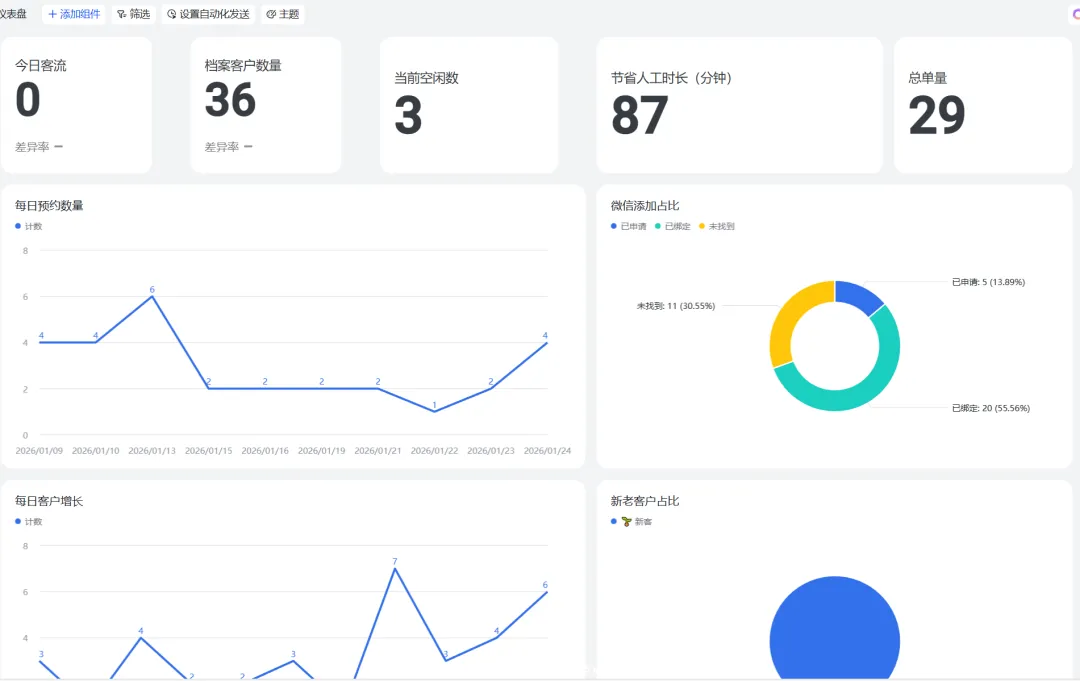Click the 2026/01/19 axis label
This screenshot has height=681, width=1080.
point(322,450)
